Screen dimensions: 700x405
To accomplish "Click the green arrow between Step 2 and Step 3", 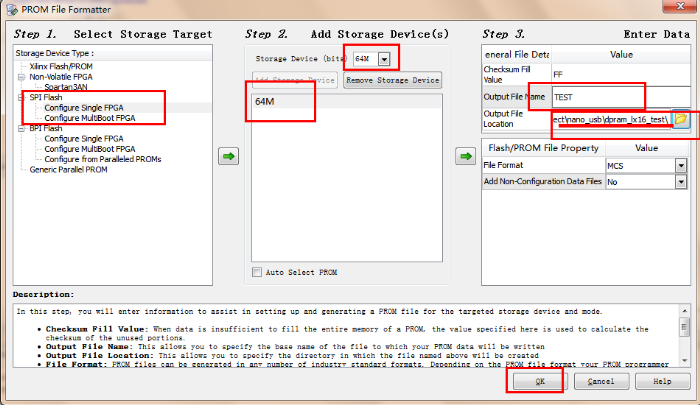I will (465, 156).
